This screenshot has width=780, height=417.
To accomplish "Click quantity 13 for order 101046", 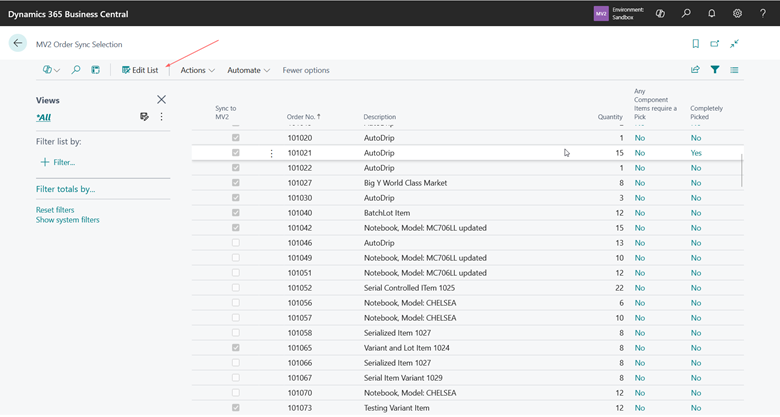I will point(619,243).
